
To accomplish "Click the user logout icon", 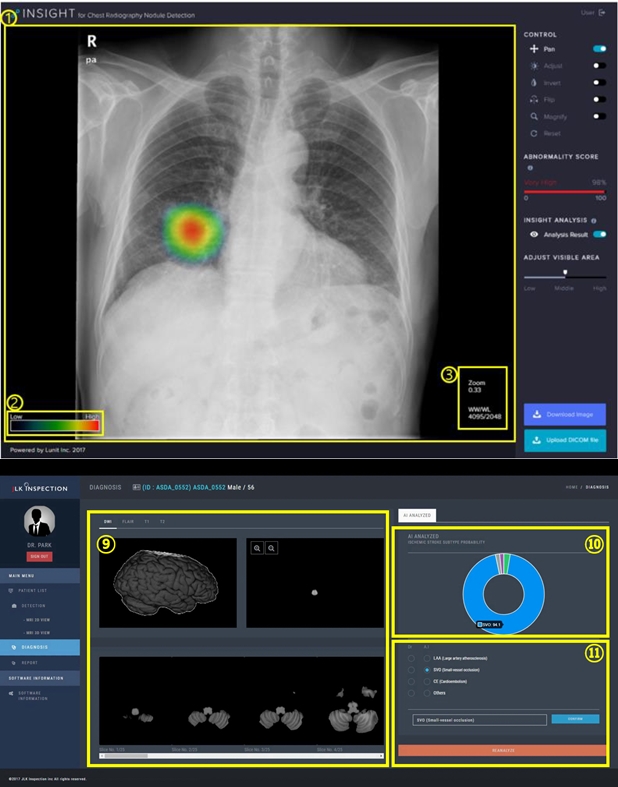I will (x=601, y=13).
